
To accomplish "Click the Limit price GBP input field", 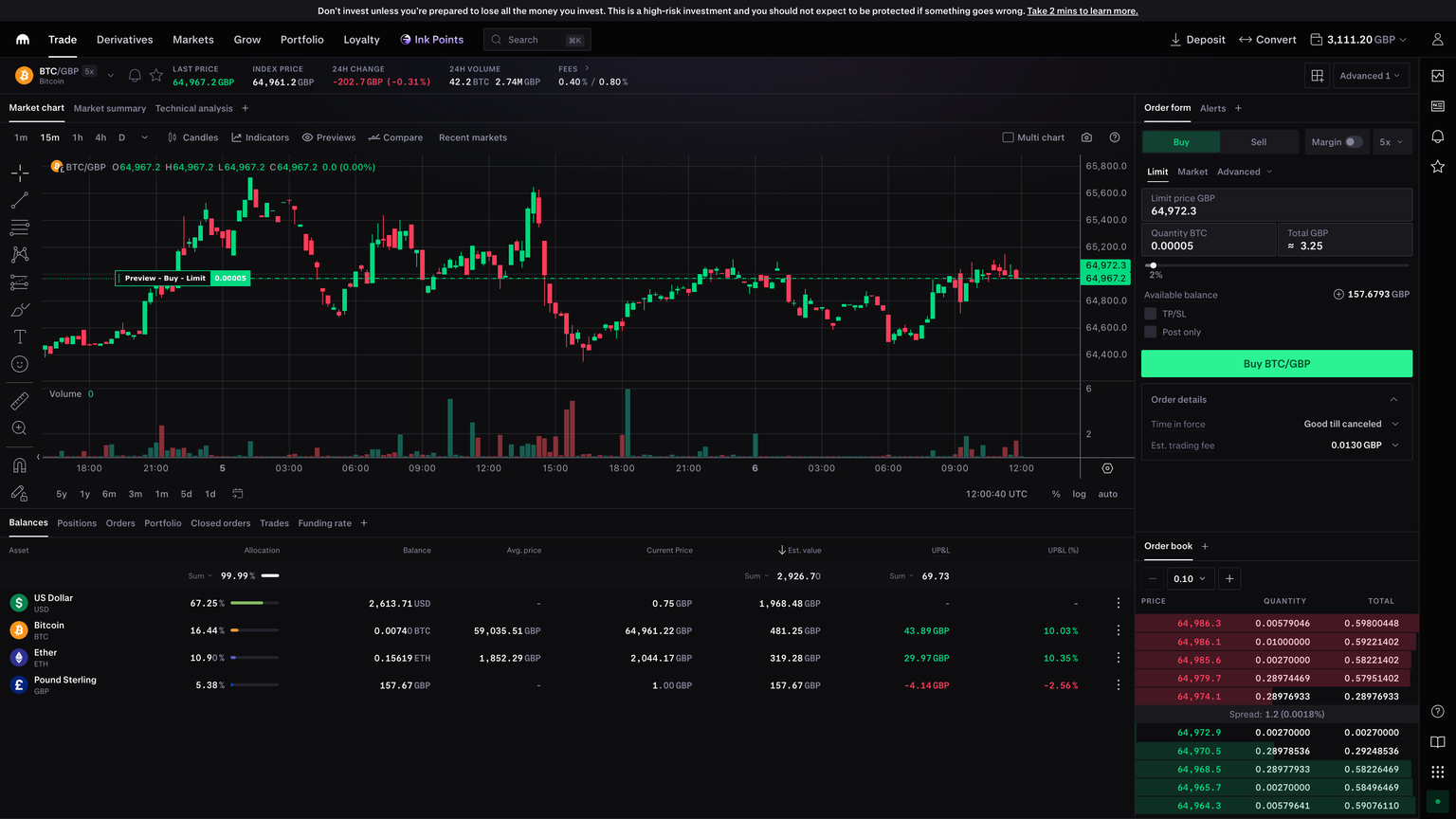I will 1277,205.
